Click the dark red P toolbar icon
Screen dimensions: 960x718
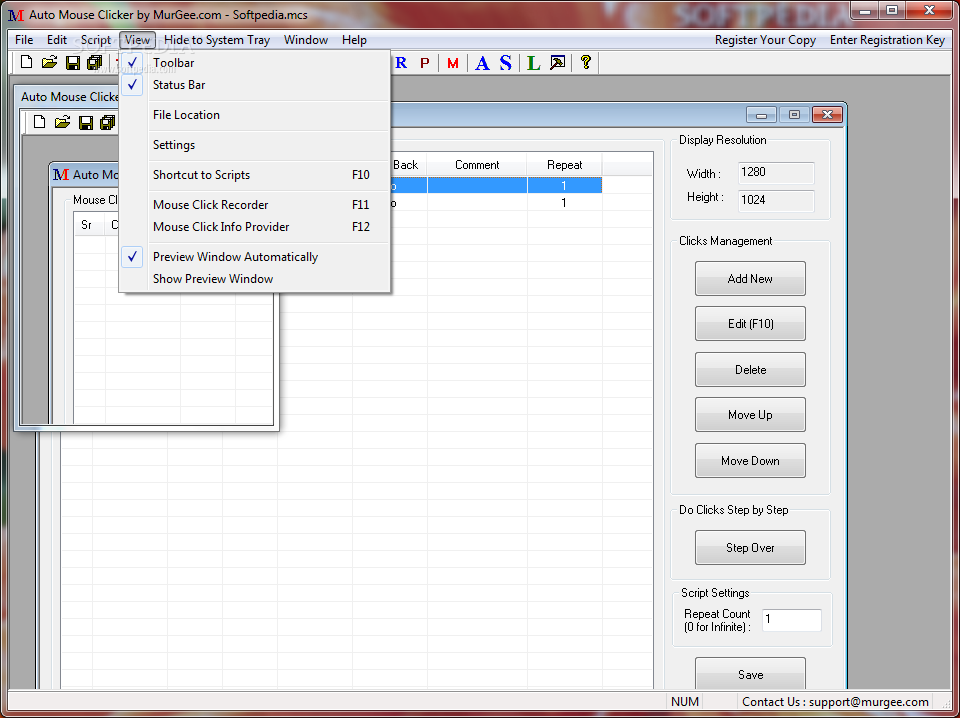425,63
